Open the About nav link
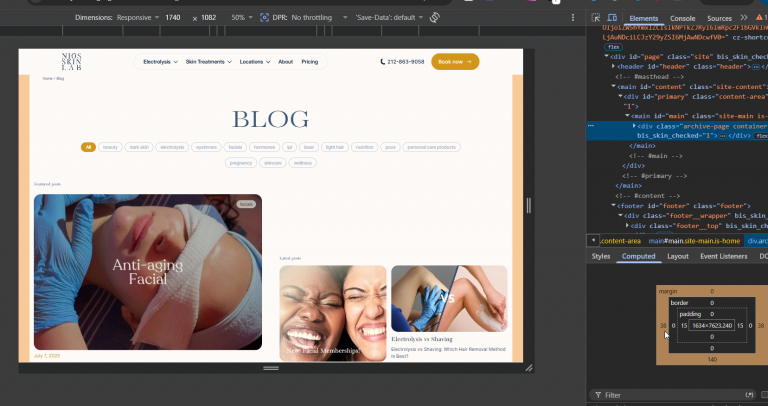Image resolution: width=768 pixels, height=406 pixels. pyautogui.click(x=286, y=62)
